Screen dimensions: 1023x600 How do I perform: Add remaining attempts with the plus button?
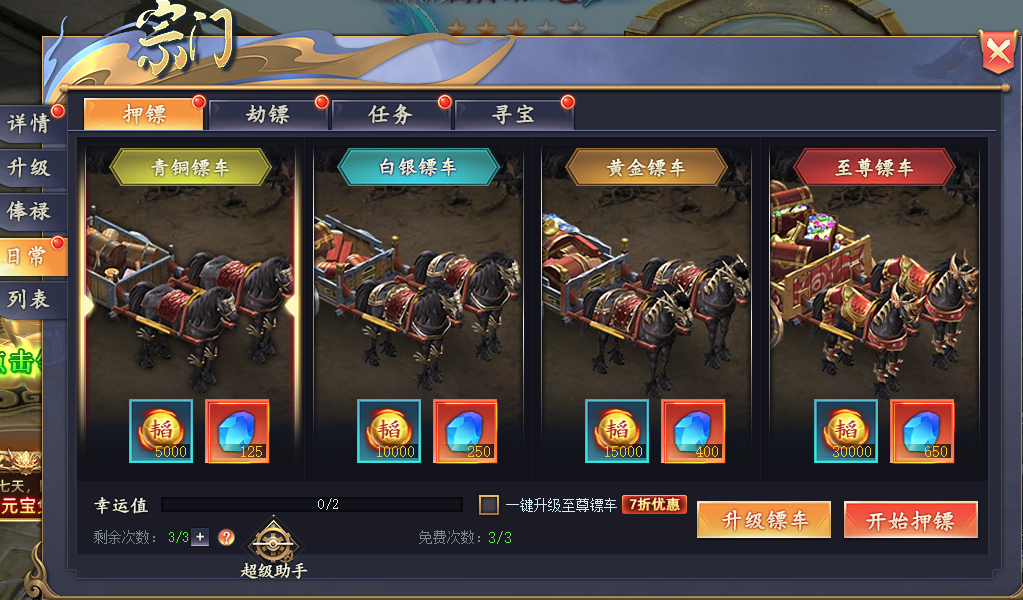[200, 537]
